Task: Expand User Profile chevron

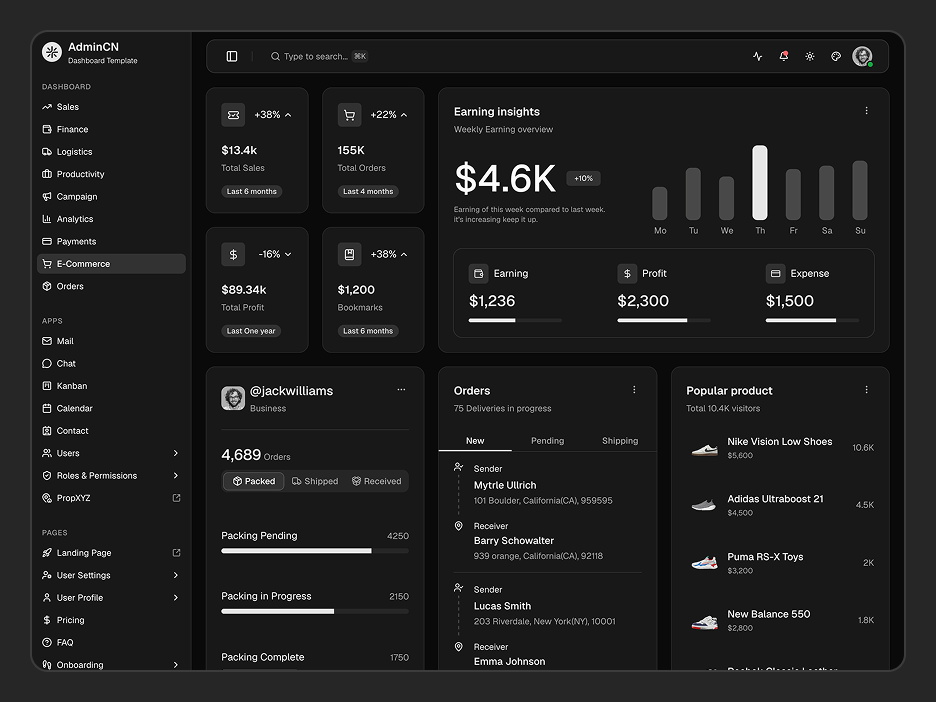Action: click(176, 598)
